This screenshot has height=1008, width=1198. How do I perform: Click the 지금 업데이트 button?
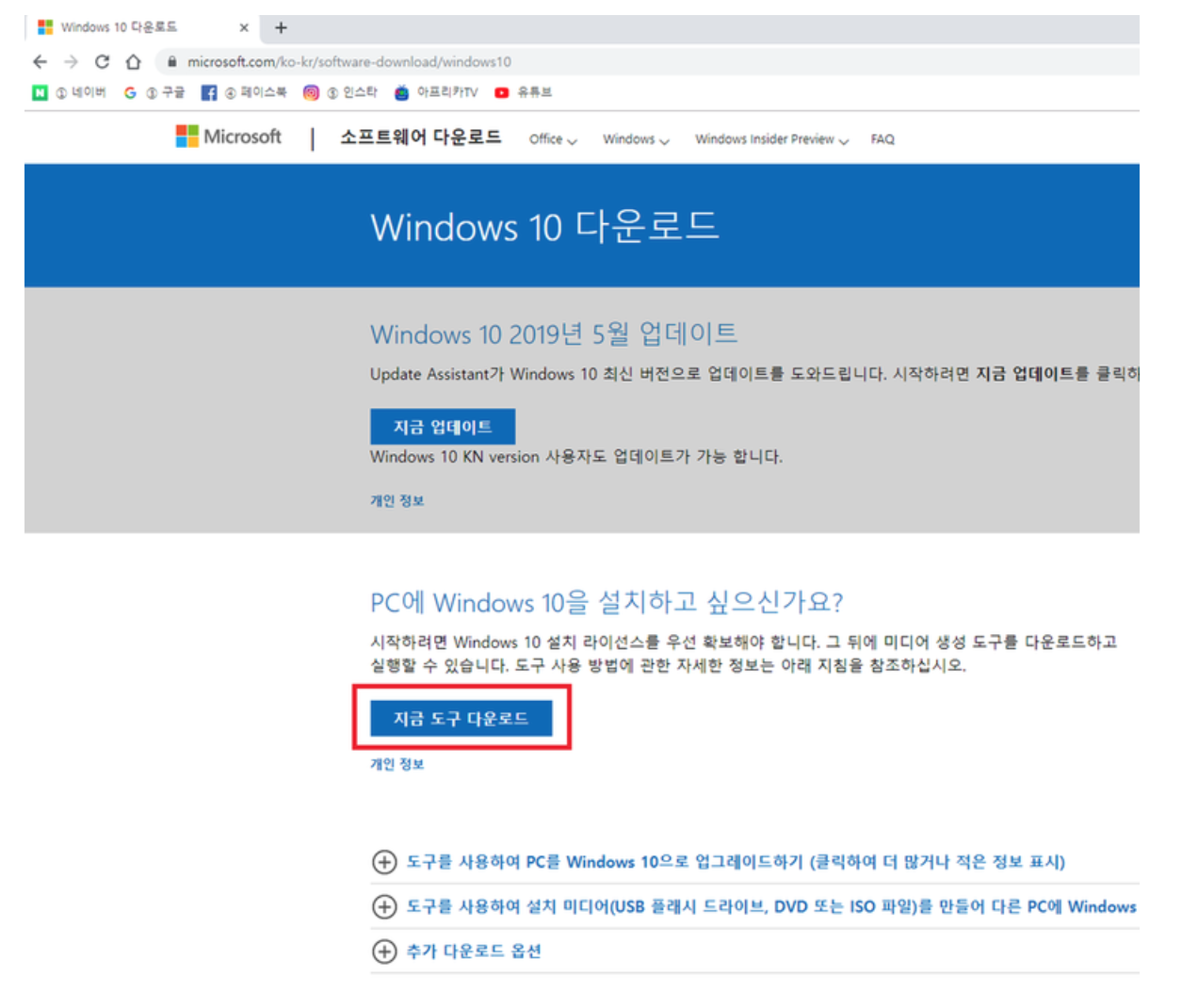point(443,427)
